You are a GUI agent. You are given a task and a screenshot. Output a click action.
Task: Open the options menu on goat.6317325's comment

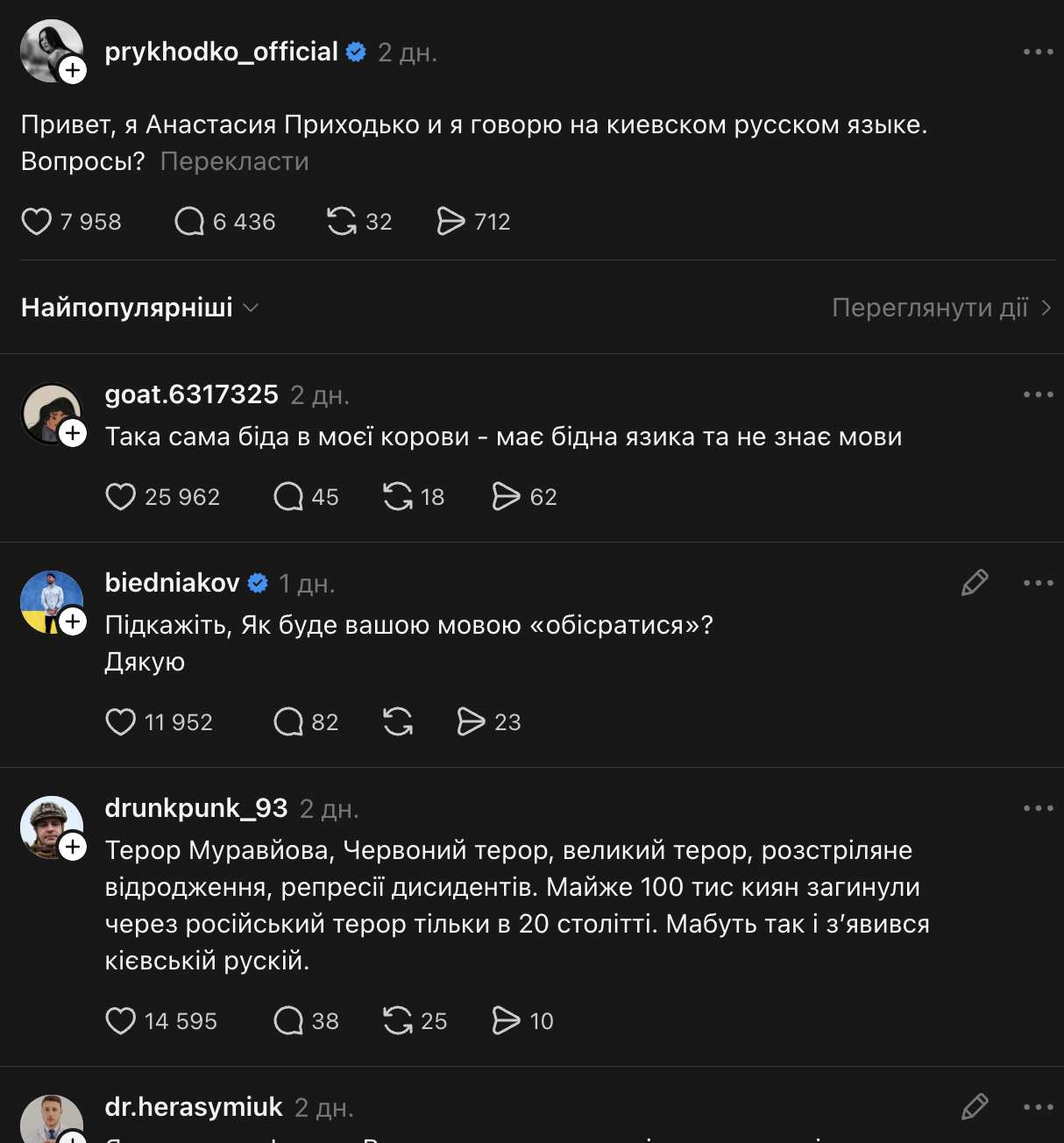[x=1040, y=394]
